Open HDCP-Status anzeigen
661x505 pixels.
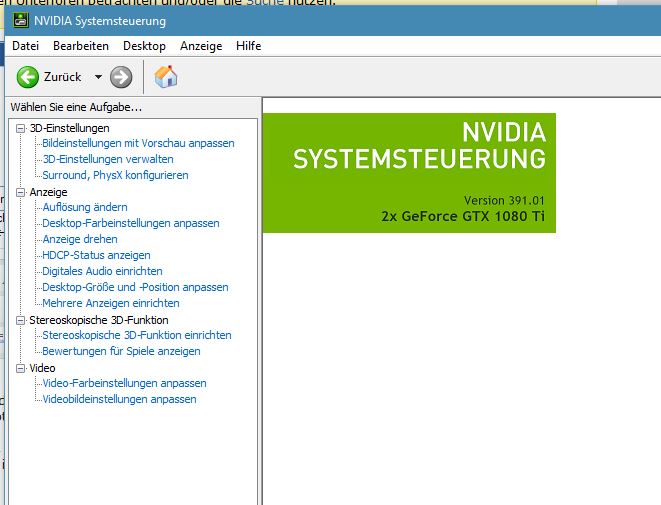coord(96,255)
